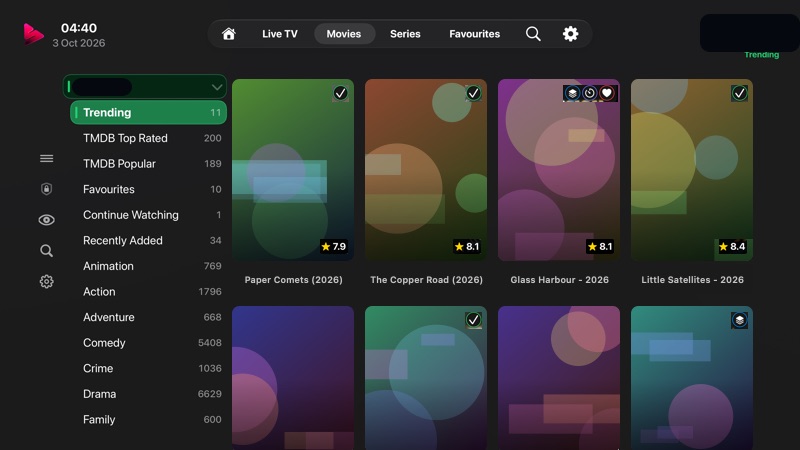Click the 8.4 star rating badge

point(732,247)
